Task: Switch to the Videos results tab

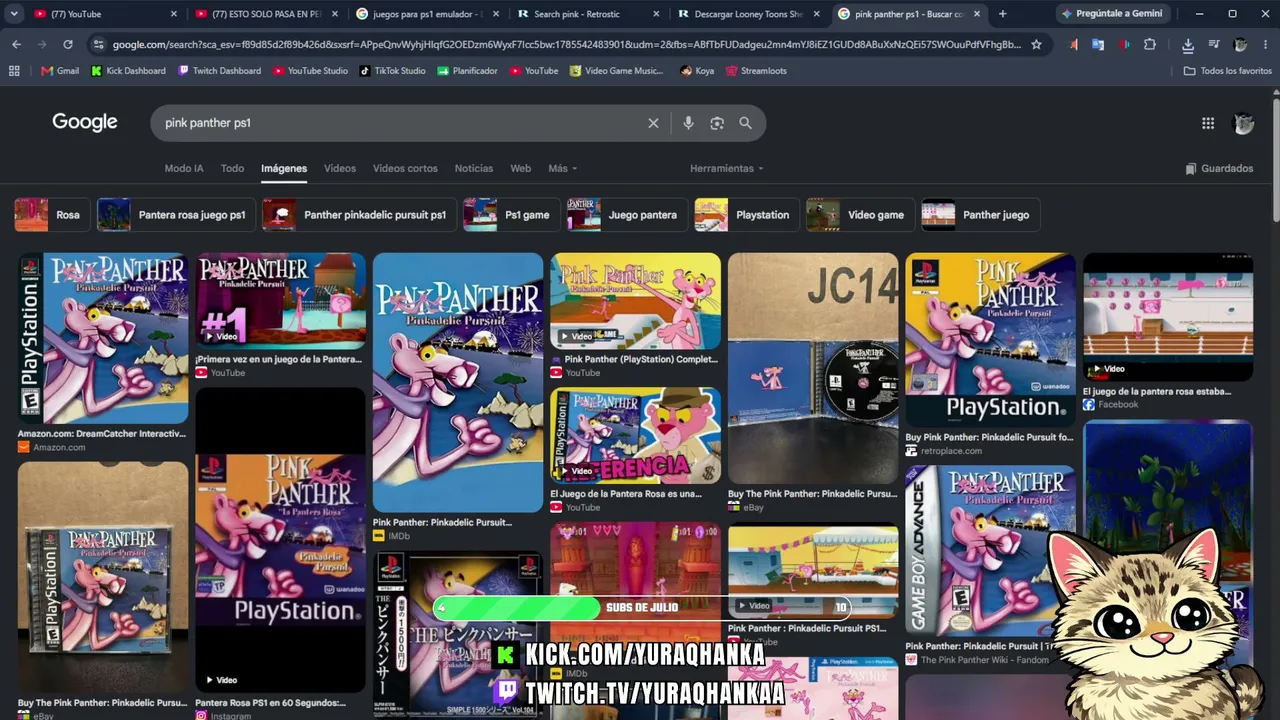Action: point(340,168)
